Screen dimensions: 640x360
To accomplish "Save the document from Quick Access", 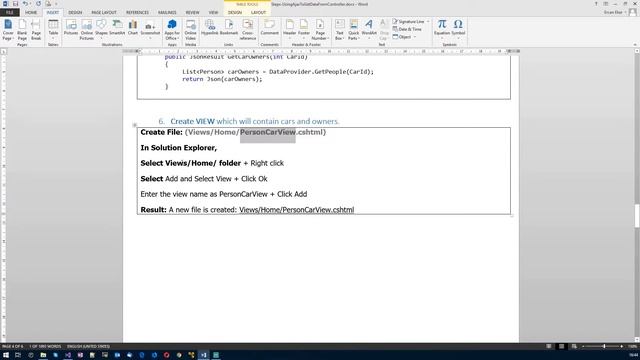I will 16,4.
